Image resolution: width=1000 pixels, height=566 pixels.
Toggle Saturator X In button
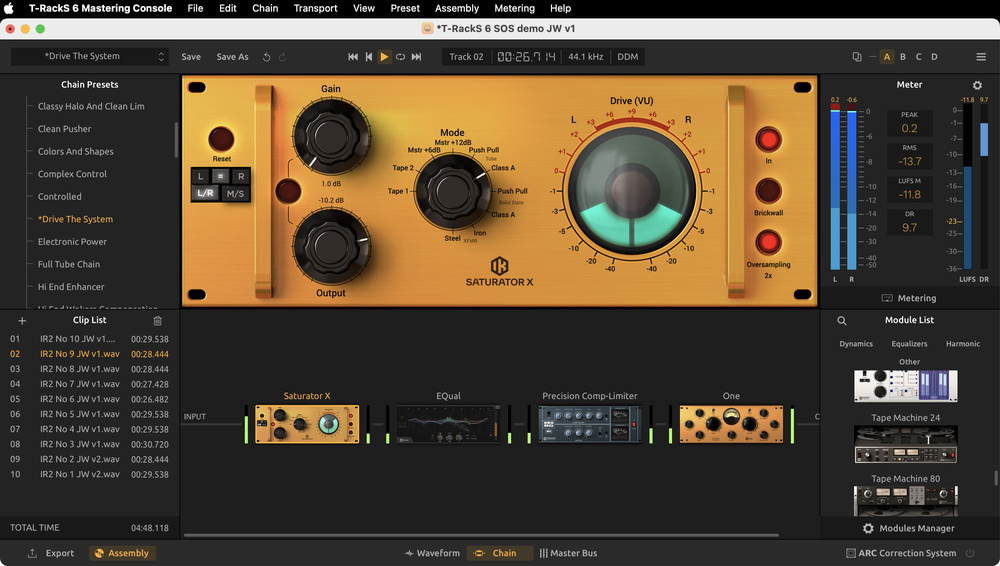click(x=768, y=140)
